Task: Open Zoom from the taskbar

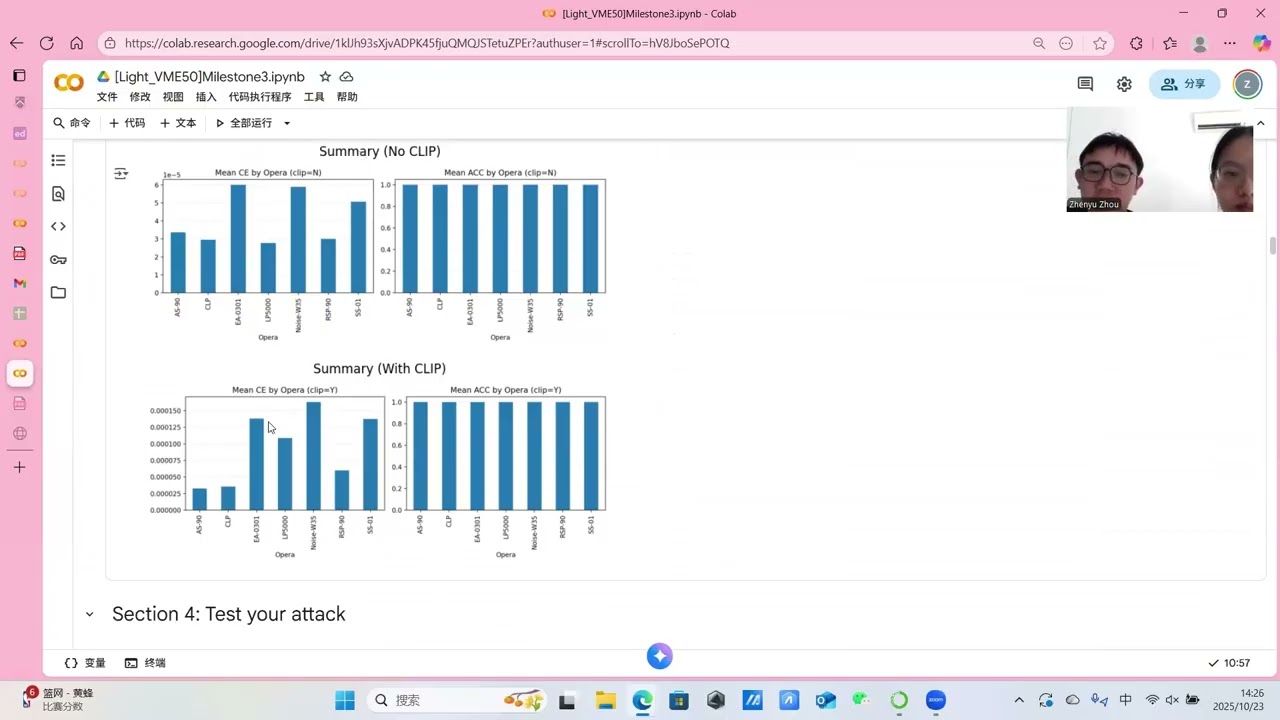Action: 936,700
